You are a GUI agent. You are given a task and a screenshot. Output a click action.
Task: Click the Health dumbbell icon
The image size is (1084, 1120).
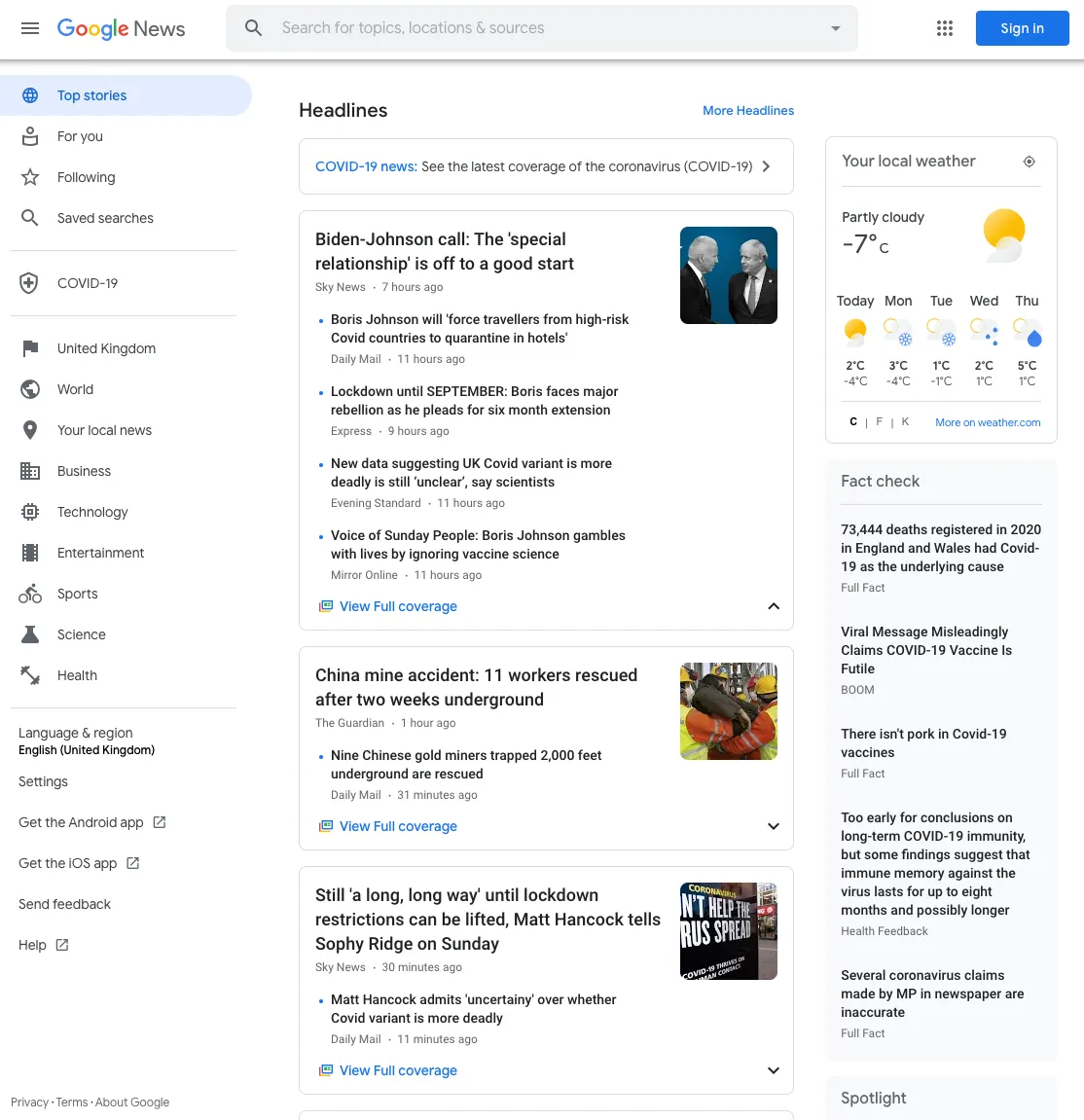click(30, 675)
